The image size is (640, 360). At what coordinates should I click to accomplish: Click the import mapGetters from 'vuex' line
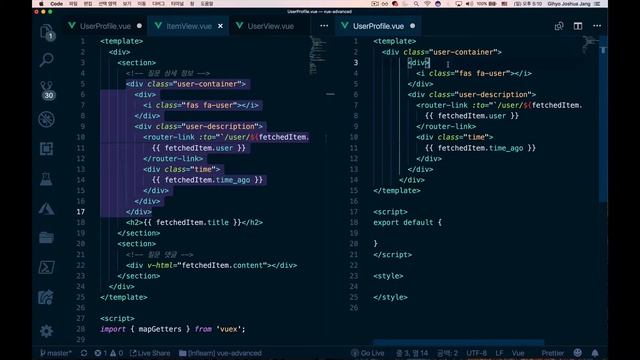[x=173, y=329]
